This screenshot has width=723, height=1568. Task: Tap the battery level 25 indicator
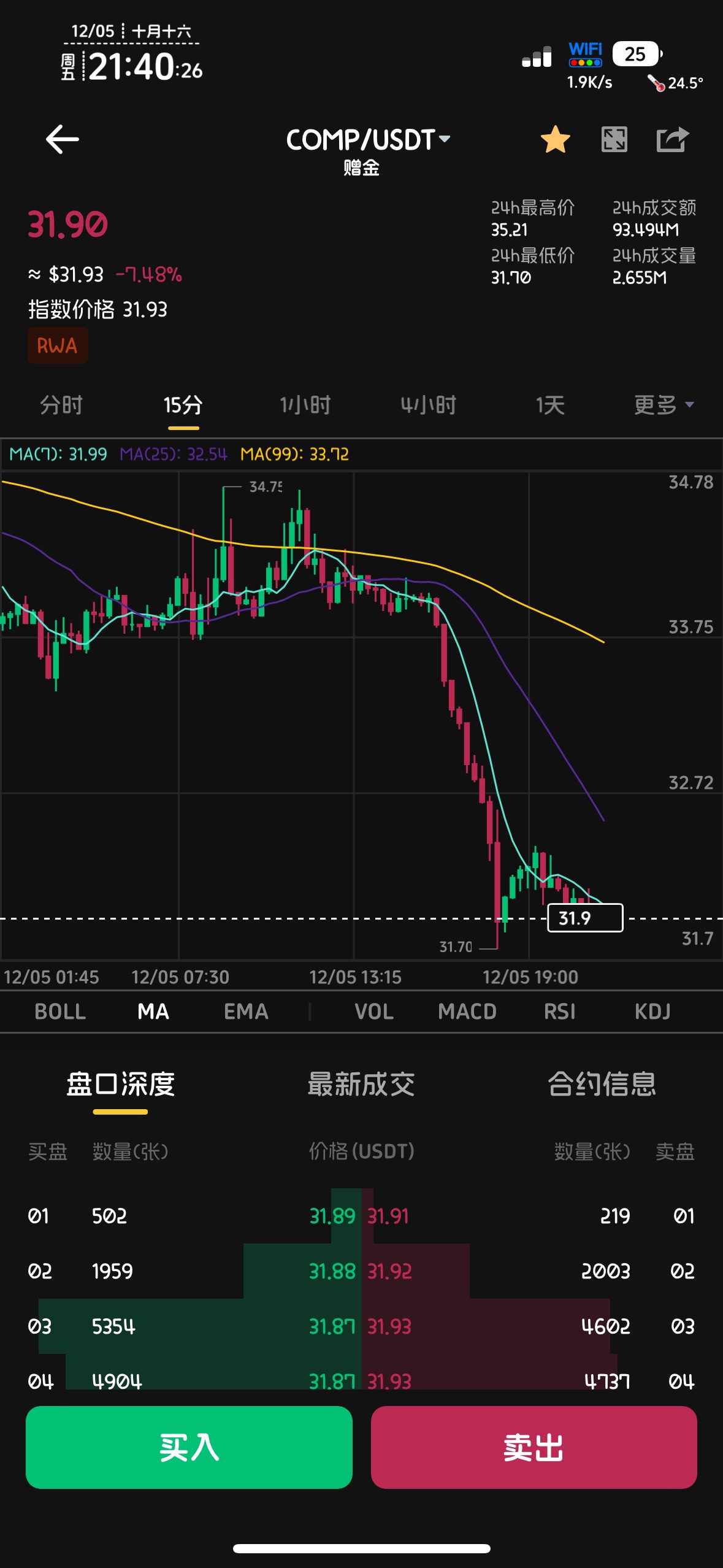click(x=637, y=54)
